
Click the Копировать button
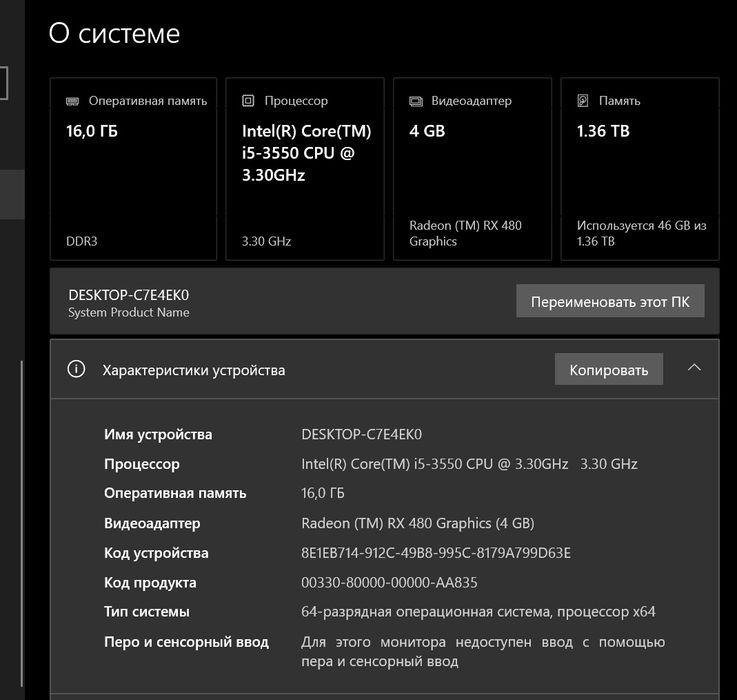[x=609, y=370]
